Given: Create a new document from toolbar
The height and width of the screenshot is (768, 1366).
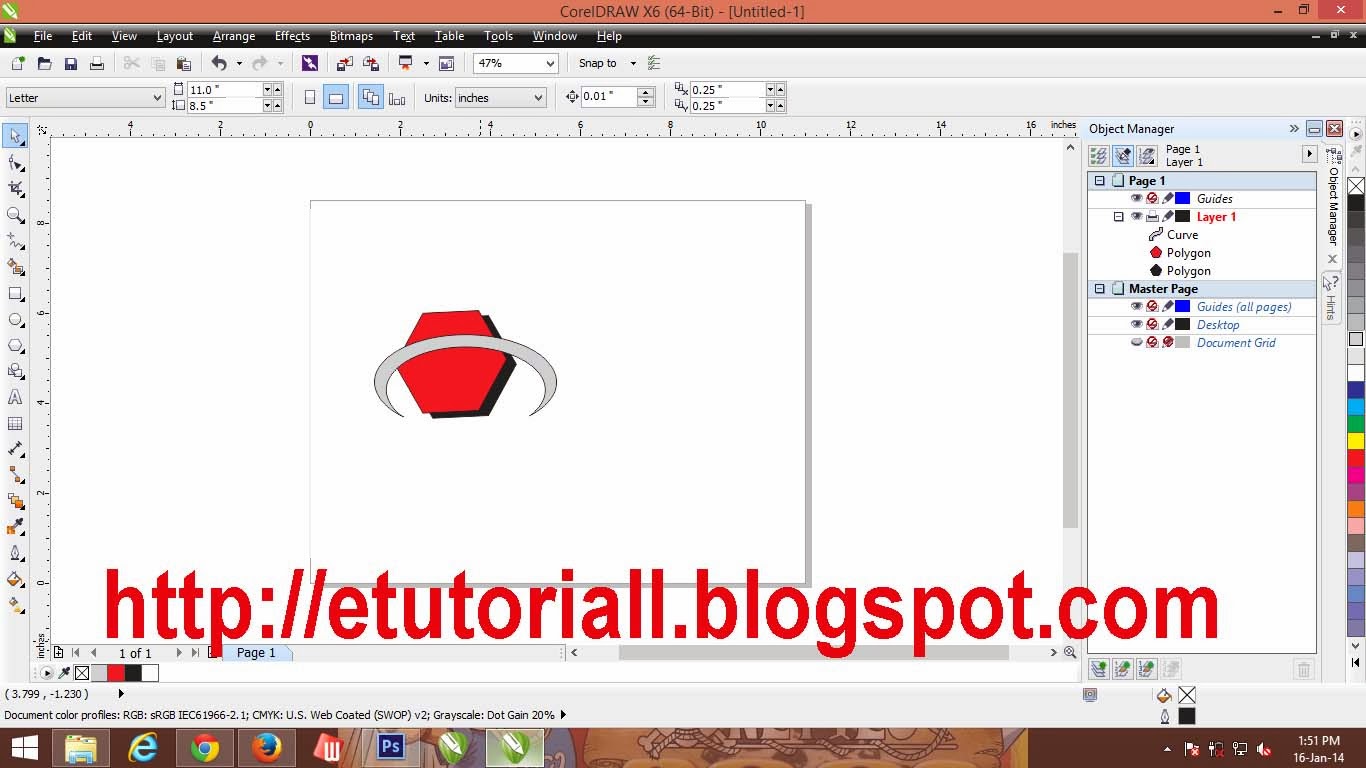Looking at the screenshot, I should click(18, 63).
